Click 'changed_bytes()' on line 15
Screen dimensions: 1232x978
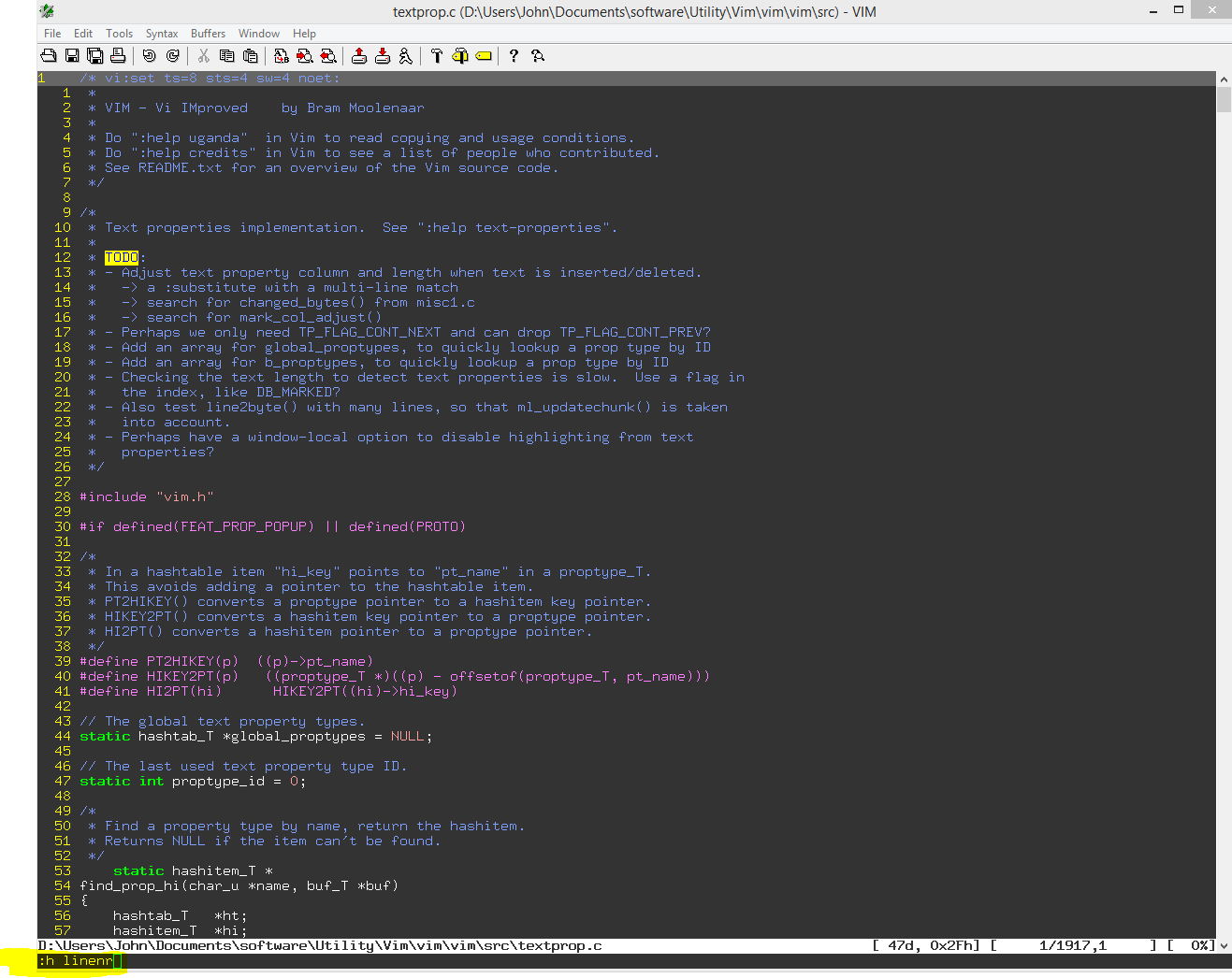click(302, 302)
